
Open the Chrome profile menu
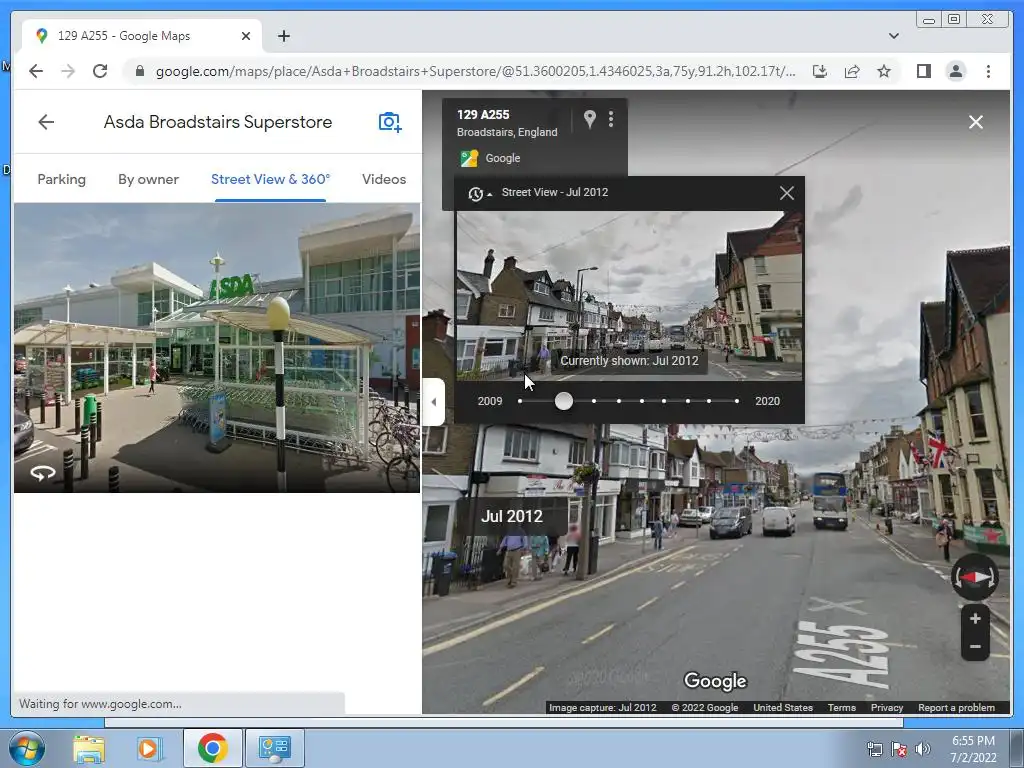coord(955,71)
